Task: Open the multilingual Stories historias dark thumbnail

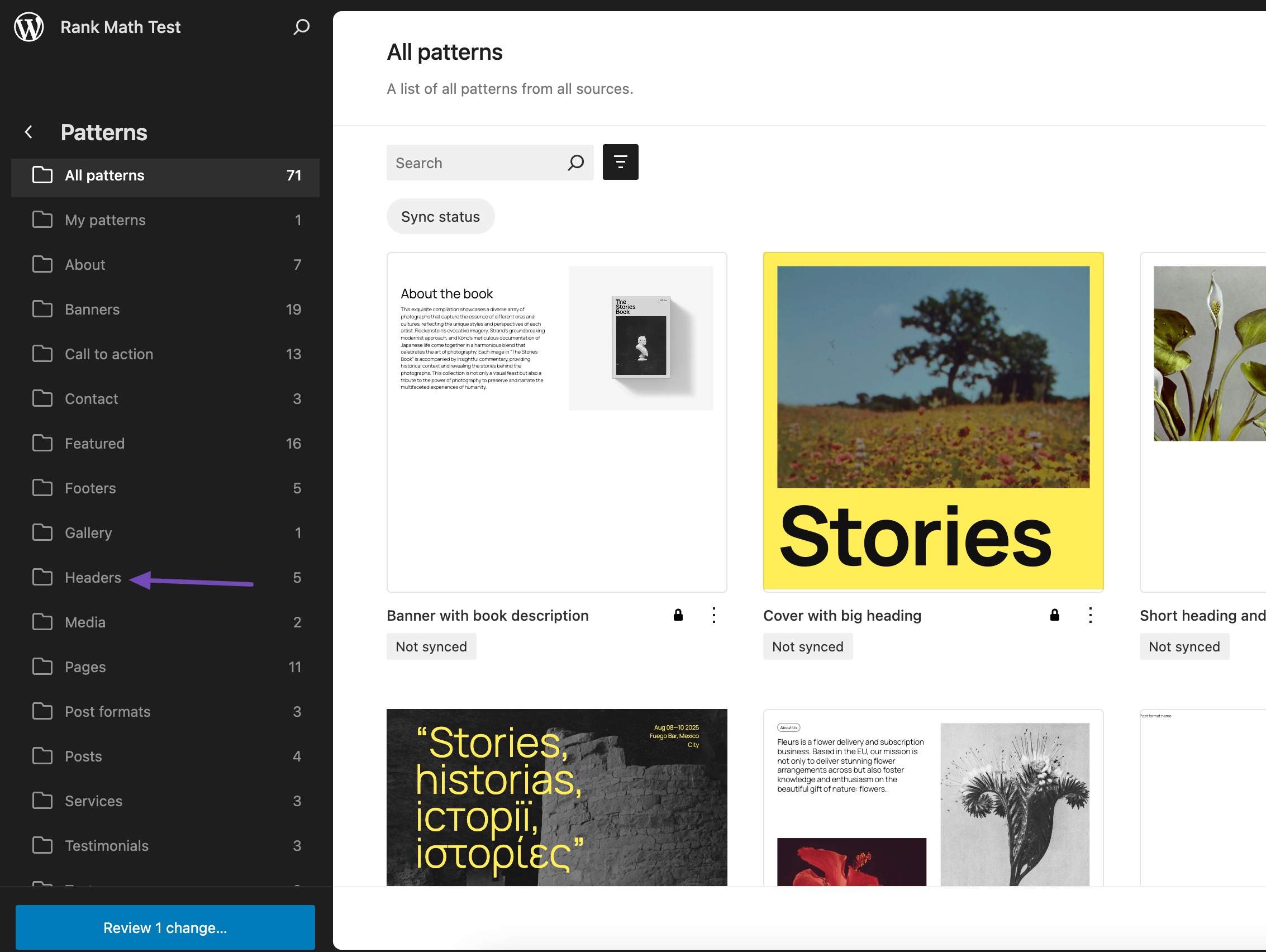Action: tap(557, 797)
